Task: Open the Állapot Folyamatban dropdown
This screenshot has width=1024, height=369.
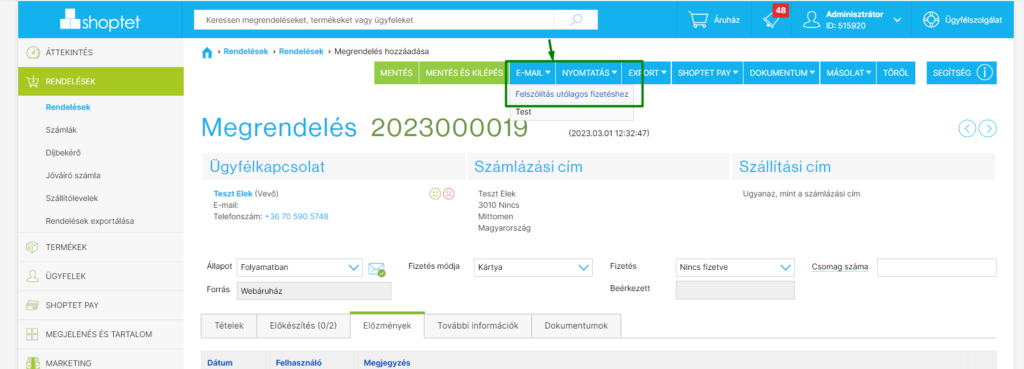Action: point(299,267)
